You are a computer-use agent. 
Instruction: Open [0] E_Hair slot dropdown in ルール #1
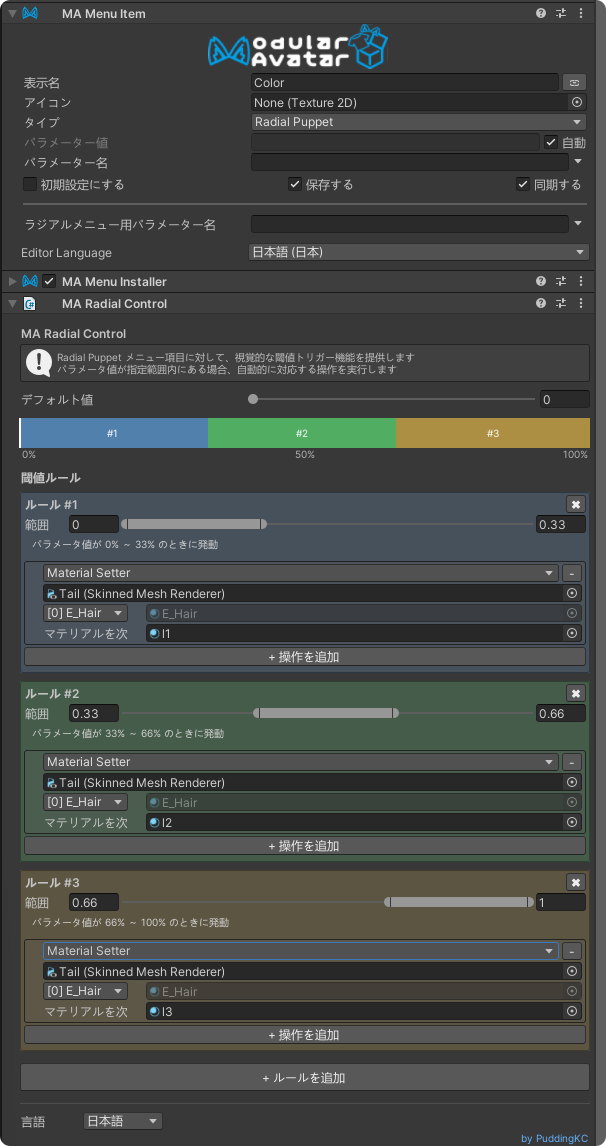(86, 613)
